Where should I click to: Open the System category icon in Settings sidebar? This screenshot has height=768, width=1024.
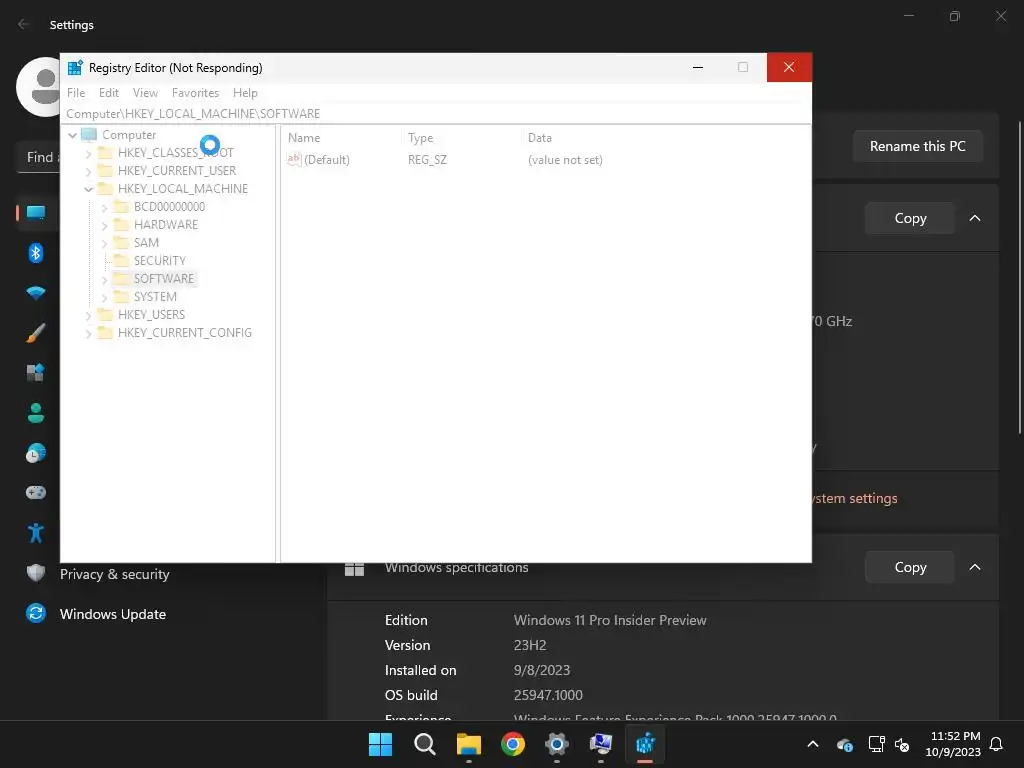[36, 213]
